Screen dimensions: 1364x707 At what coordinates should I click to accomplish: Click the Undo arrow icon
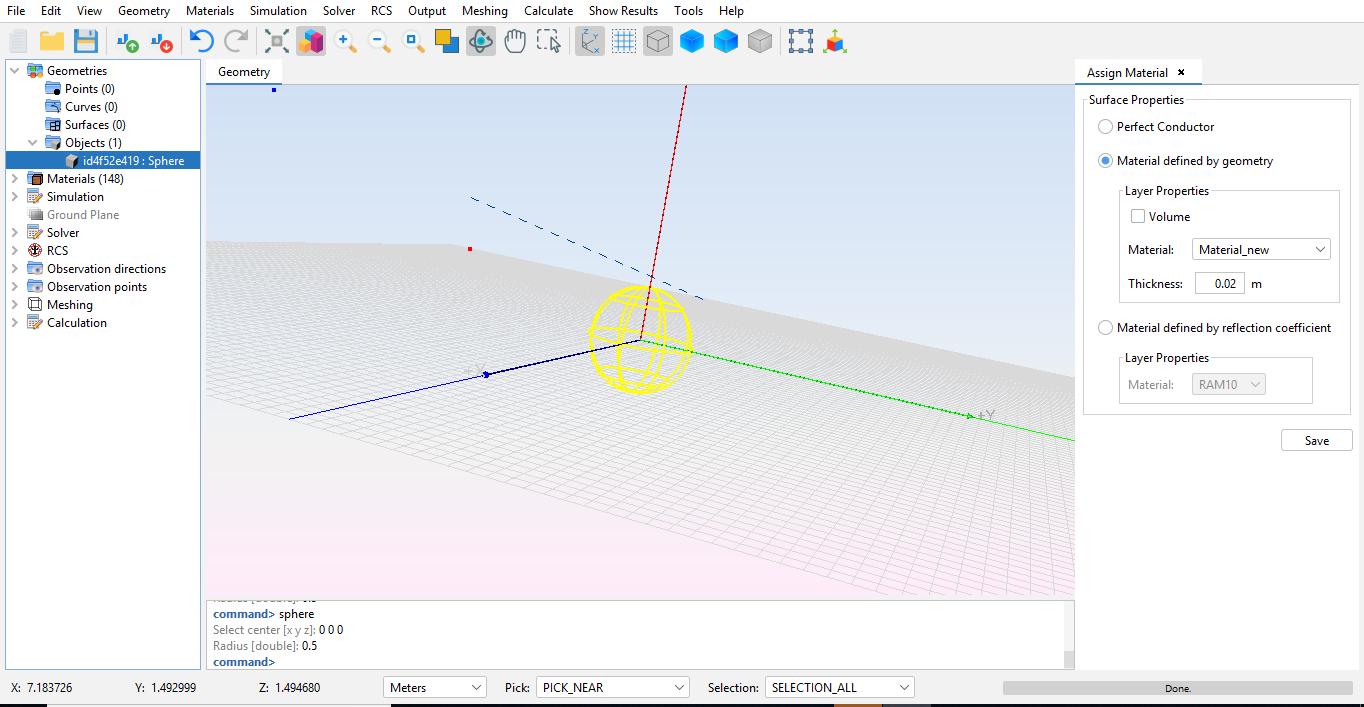click(x=202, y=41)
